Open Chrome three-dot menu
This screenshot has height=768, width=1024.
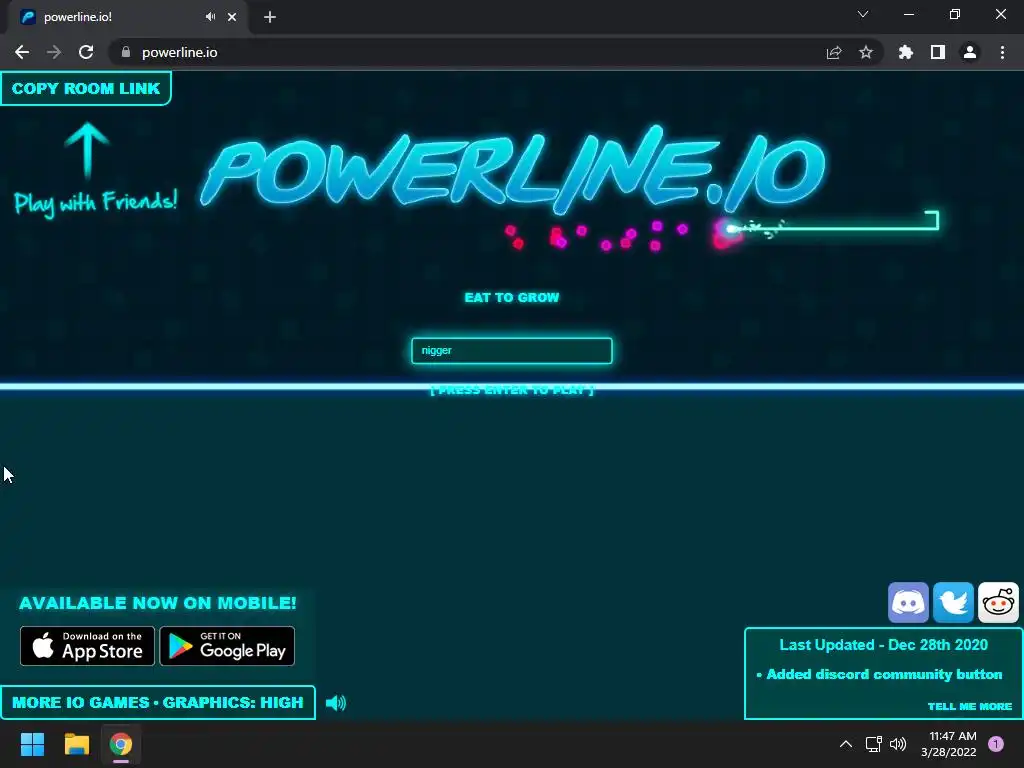point(1002,52)
